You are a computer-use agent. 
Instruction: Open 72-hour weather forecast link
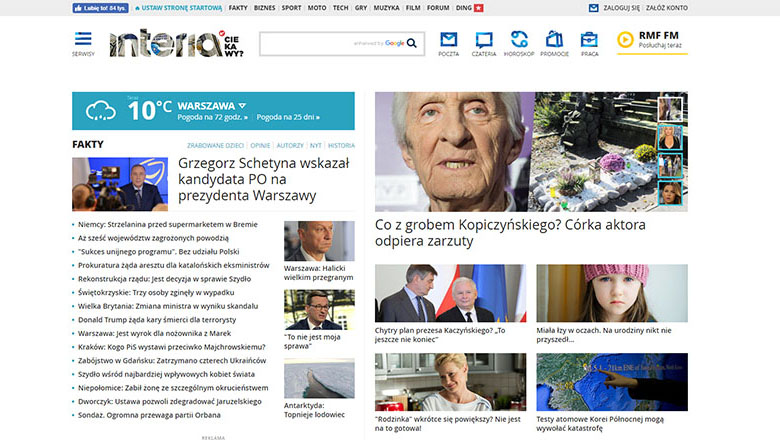tap(212, 118)
